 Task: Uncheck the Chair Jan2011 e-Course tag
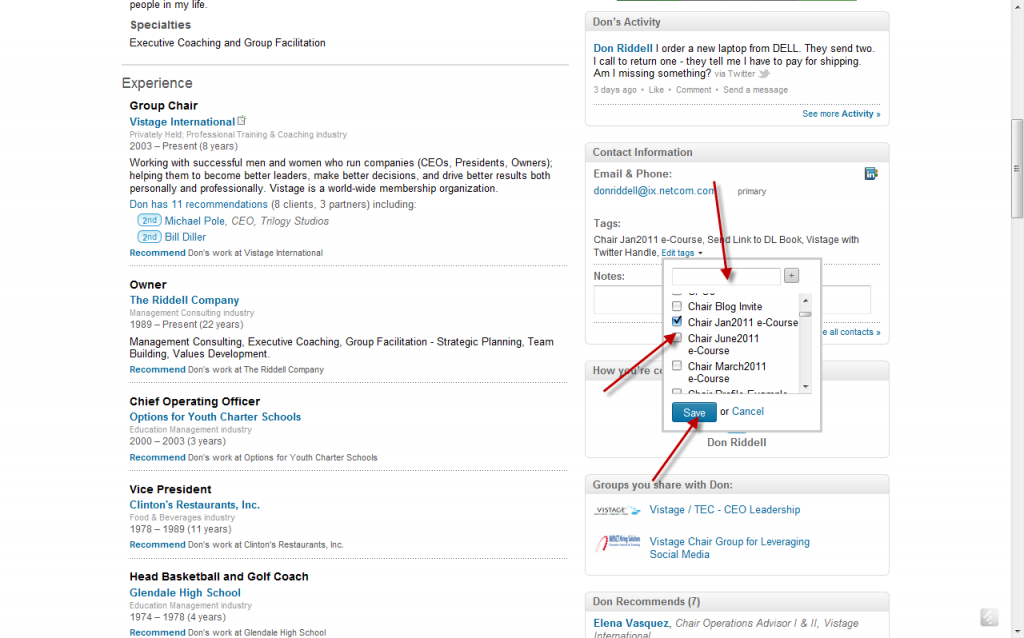677,322
